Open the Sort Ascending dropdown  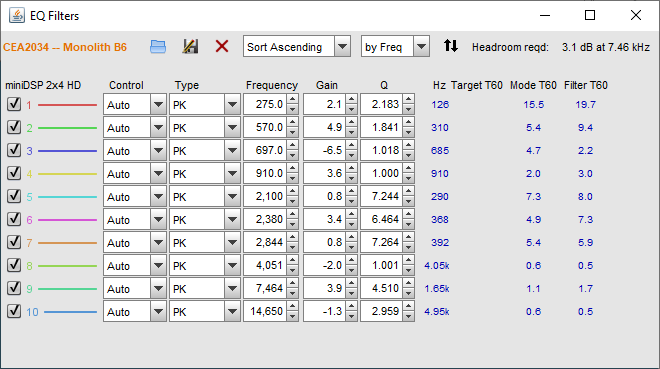point(297,46)
